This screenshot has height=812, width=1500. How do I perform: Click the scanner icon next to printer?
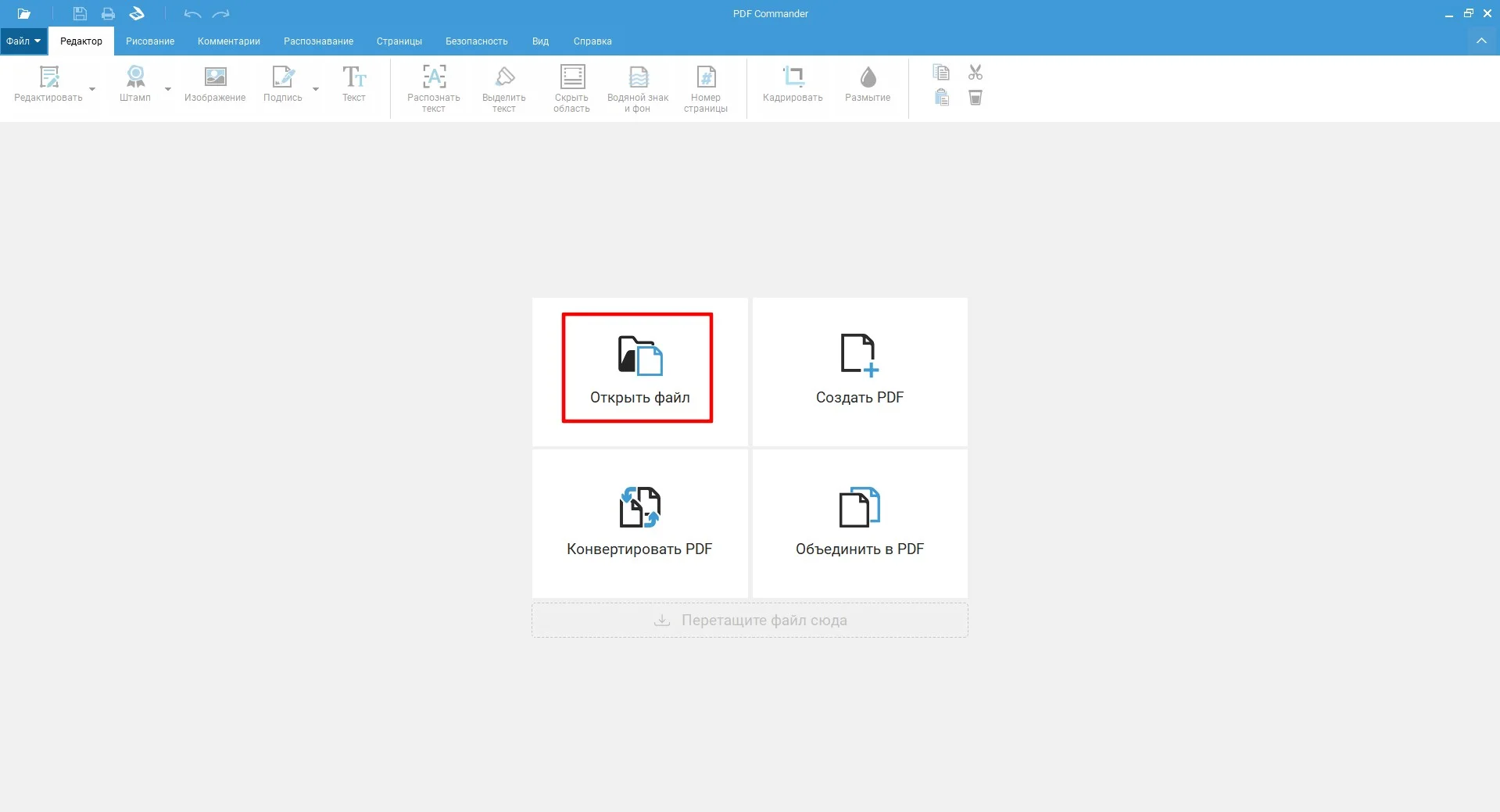point(137,13)
